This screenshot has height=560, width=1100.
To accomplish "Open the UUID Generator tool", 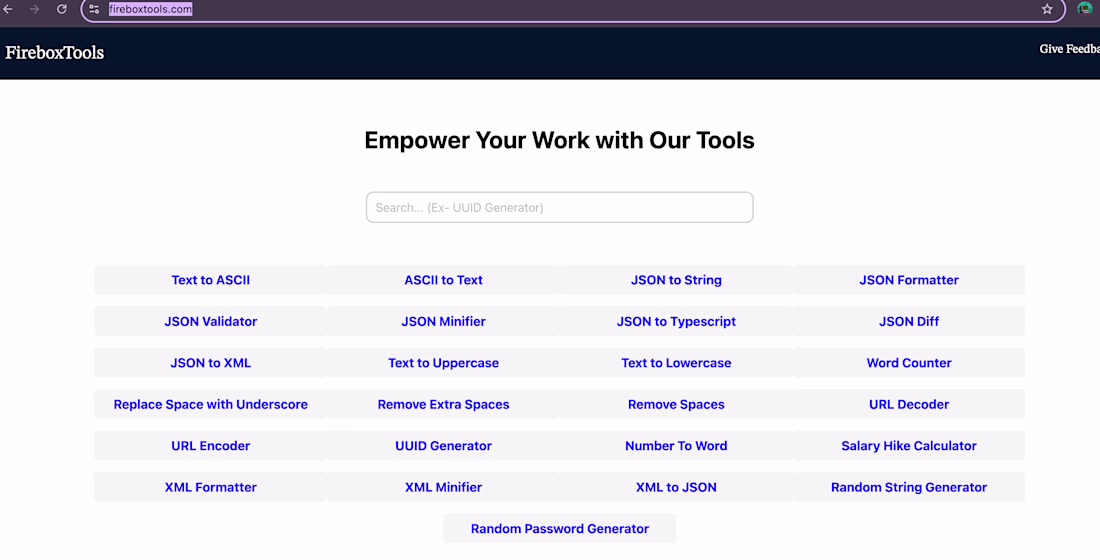I will pyautogui.click(x=443, y=446).
